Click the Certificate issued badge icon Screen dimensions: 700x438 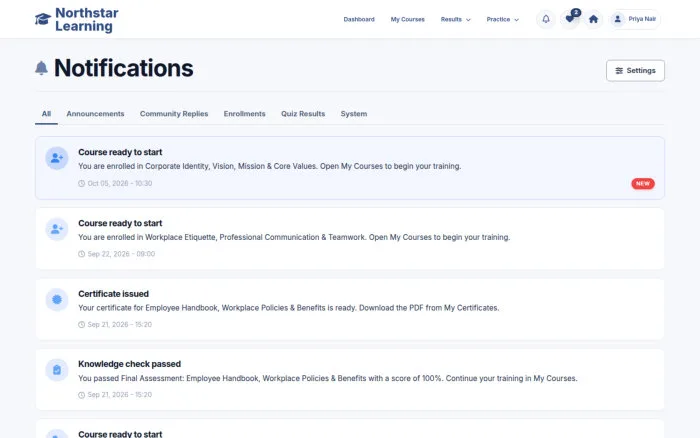point(57,300)
